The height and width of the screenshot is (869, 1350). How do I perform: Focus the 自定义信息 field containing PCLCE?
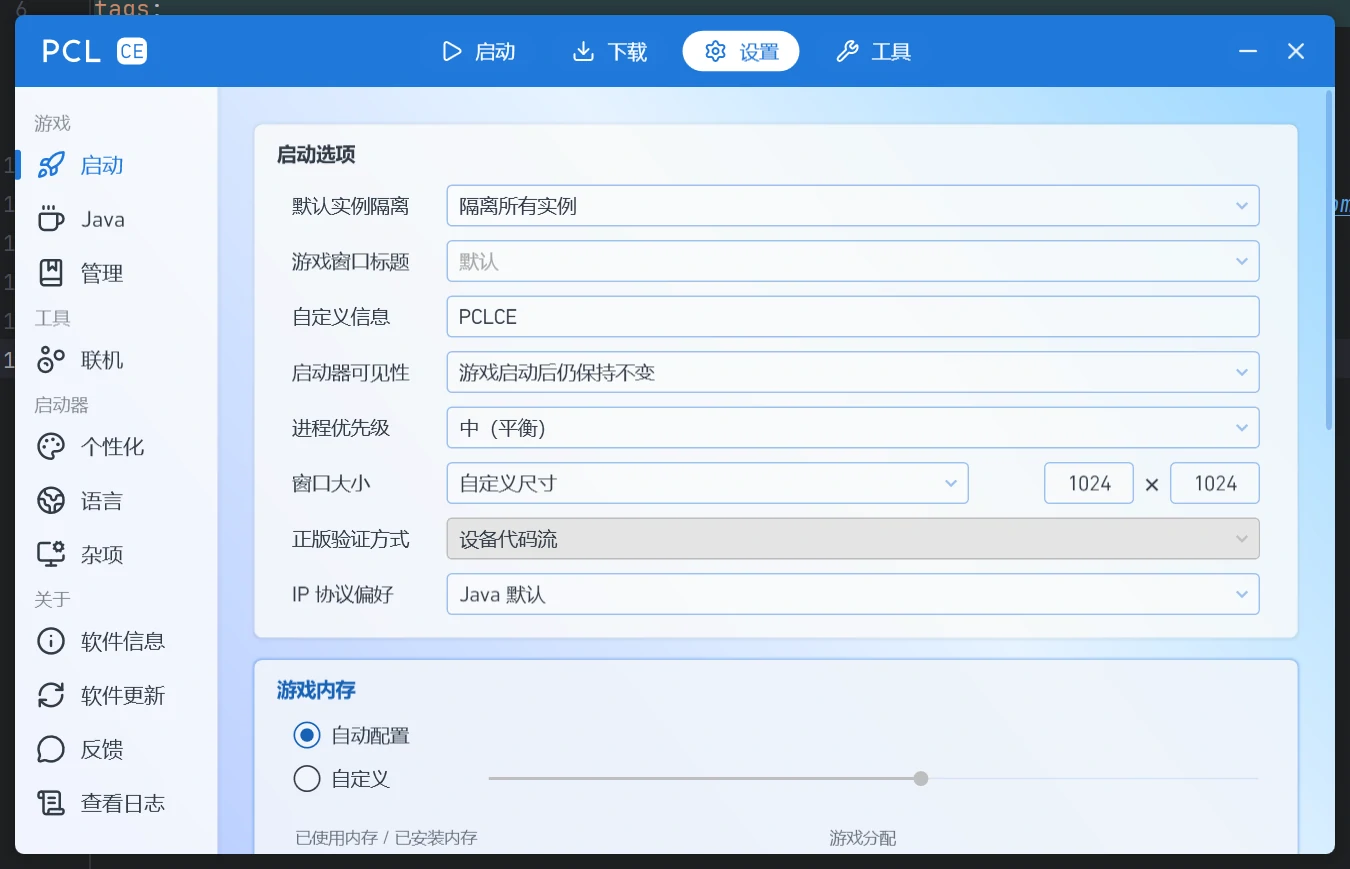[853, 317]
